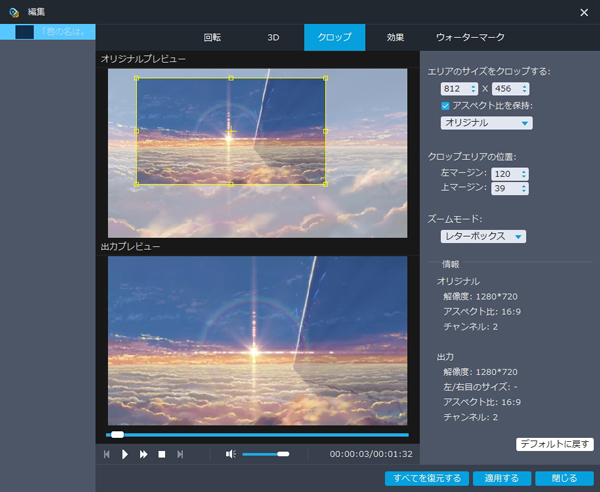Select the クロップ tab
Screen dimensions: 600x492
point(334,37)
